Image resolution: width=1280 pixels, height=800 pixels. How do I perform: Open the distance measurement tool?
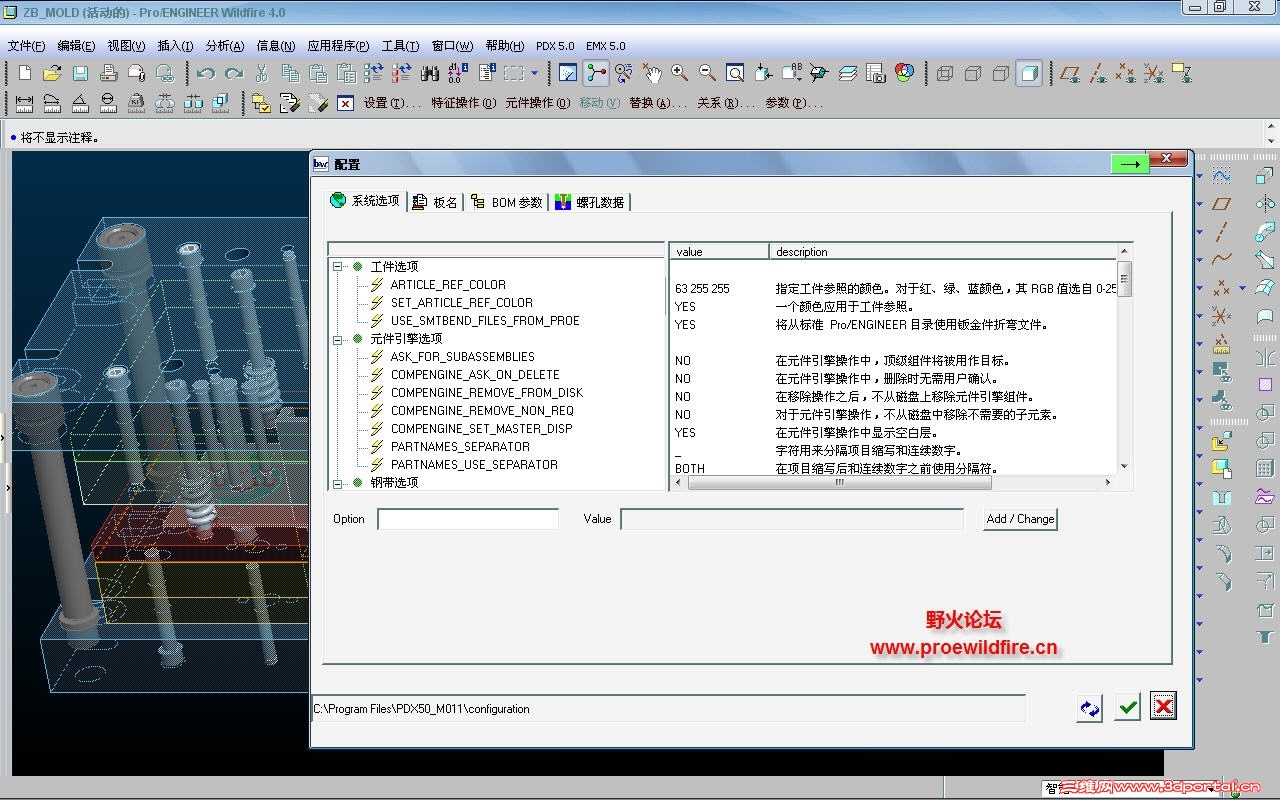click(25, 102)
